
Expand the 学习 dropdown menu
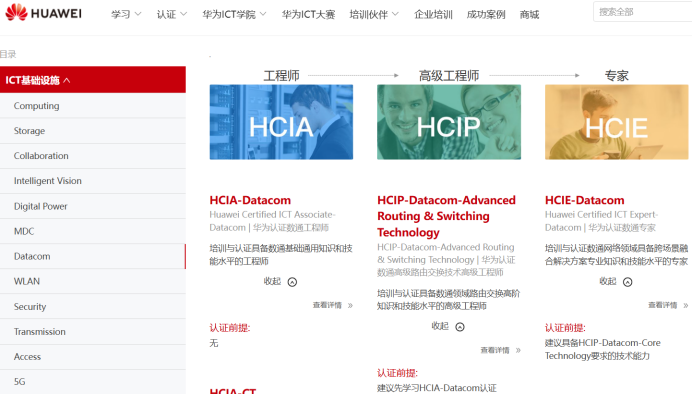point(126,14)
